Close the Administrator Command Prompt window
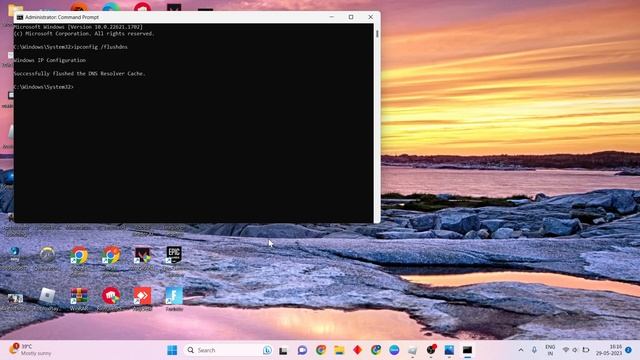 (x=371, y=17)
